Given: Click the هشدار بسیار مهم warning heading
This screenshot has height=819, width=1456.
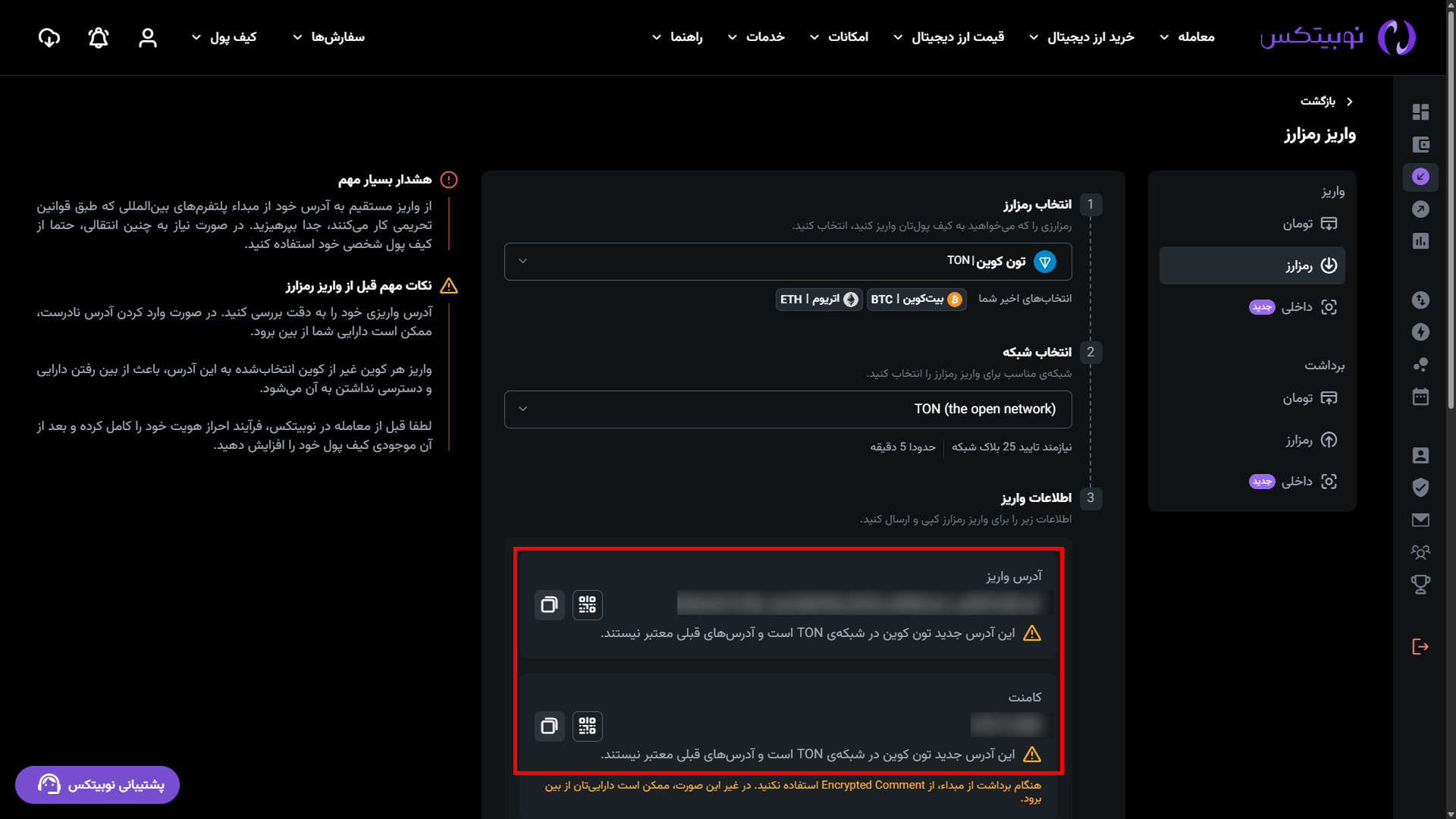Looking at the screenshot, I should pos(384,180).
